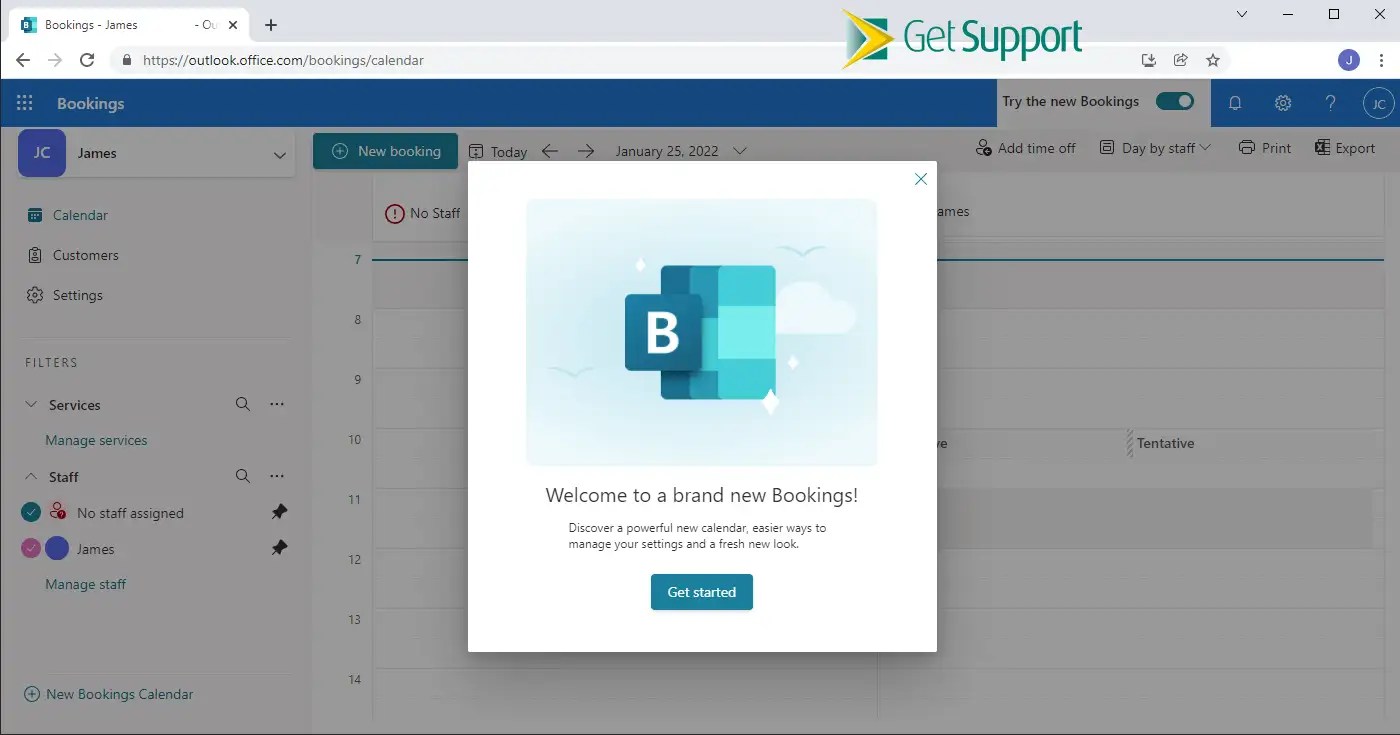This screenshot has width=1400, height=735.
Task: Open the settings gear in header
Action: coord(1283,103)
